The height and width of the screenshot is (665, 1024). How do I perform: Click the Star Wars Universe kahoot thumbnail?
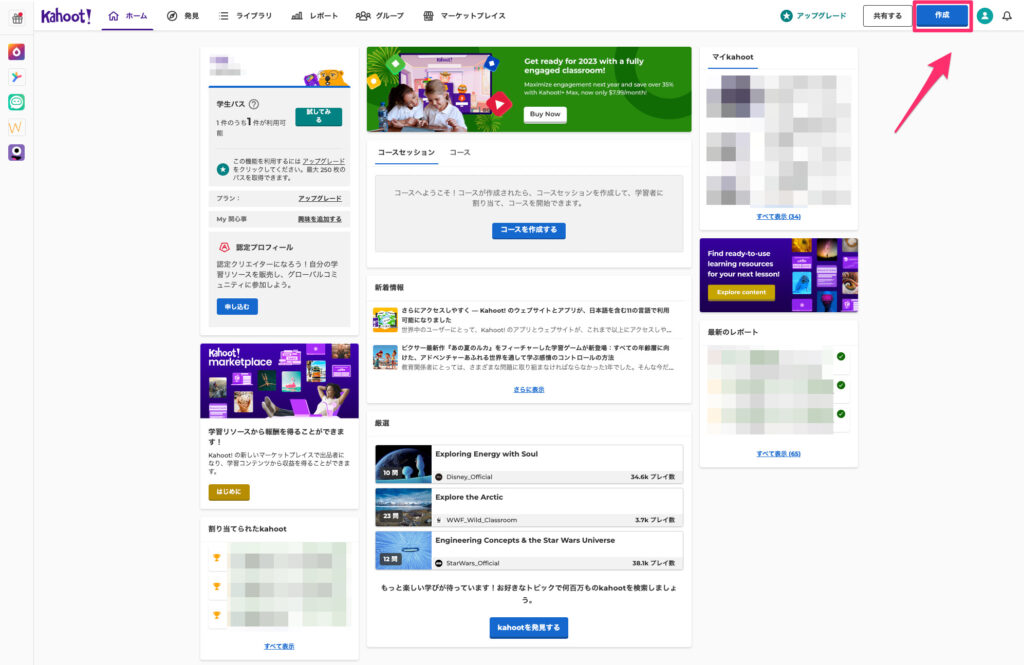[x=404, y=550]
